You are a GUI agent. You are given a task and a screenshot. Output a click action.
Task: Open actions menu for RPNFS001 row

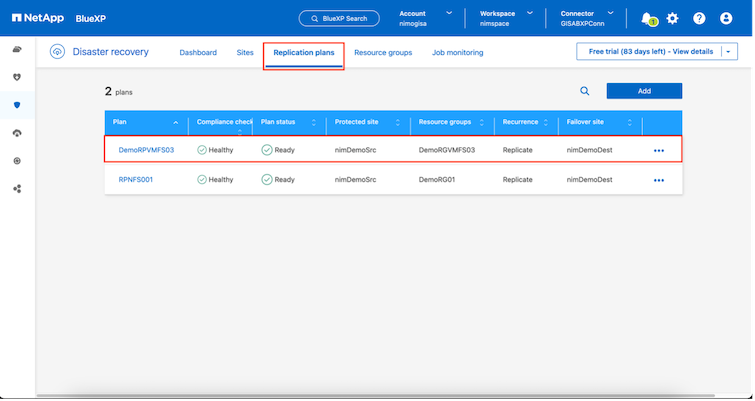[x=658, y=180]
